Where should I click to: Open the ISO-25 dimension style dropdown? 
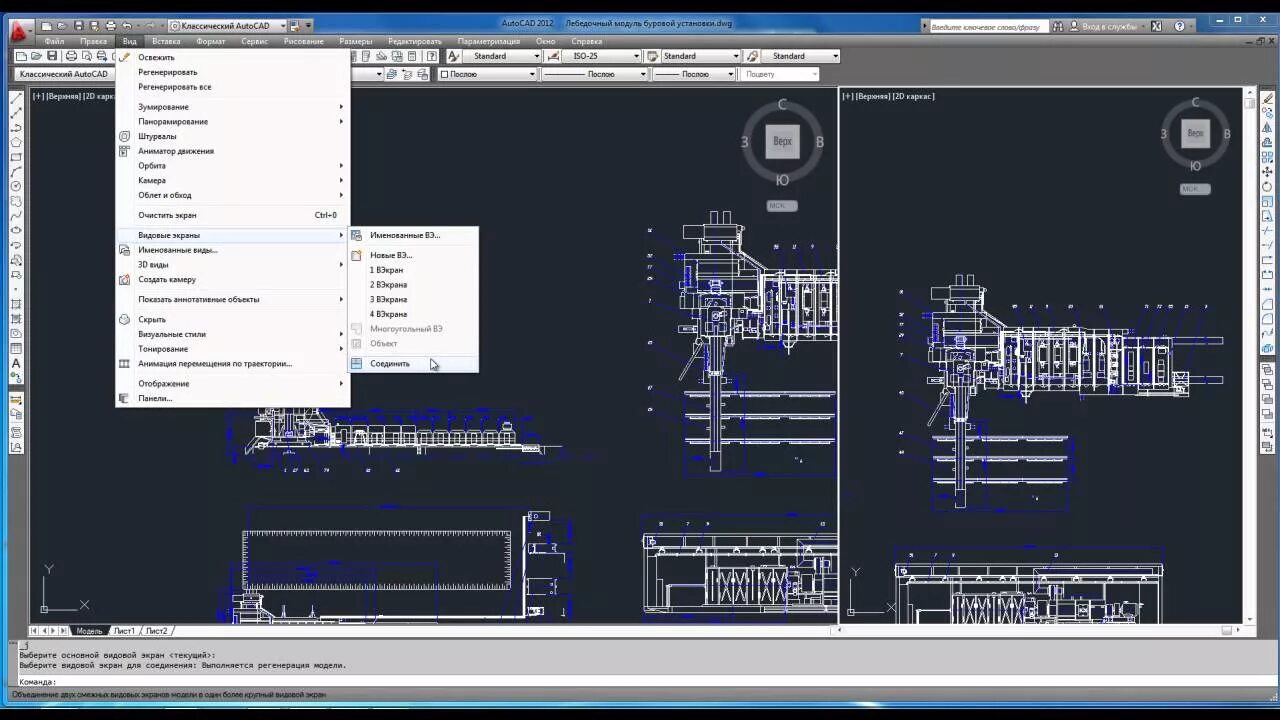pyautogui.click(x=601, y=56)
